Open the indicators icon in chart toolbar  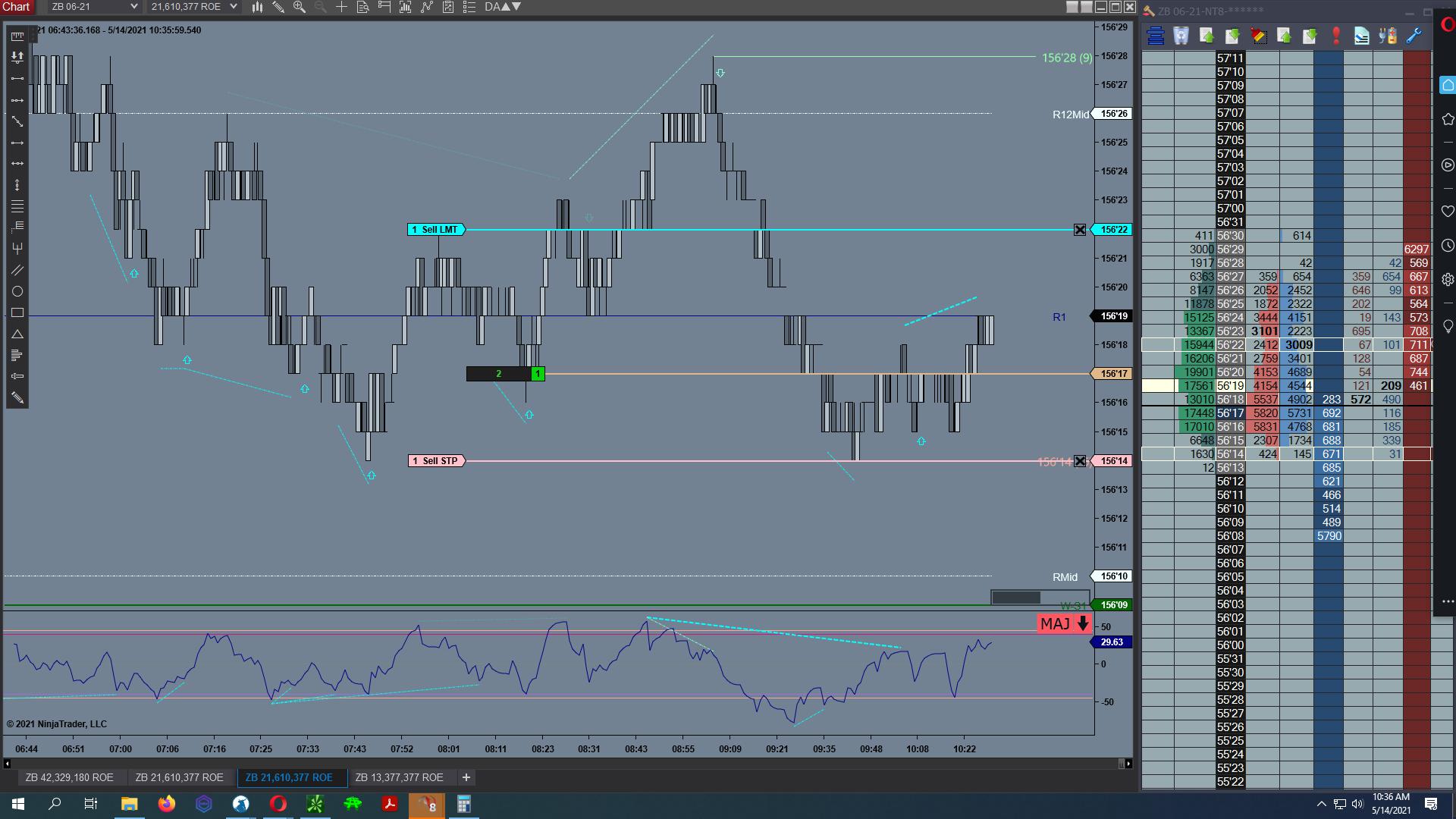427,7
